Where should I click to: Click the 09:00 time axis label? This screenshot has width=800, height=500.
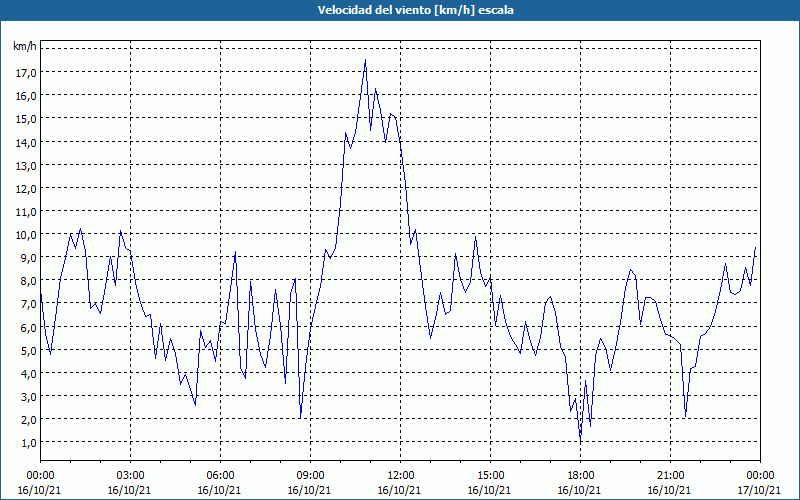click(x=310, y=476)
